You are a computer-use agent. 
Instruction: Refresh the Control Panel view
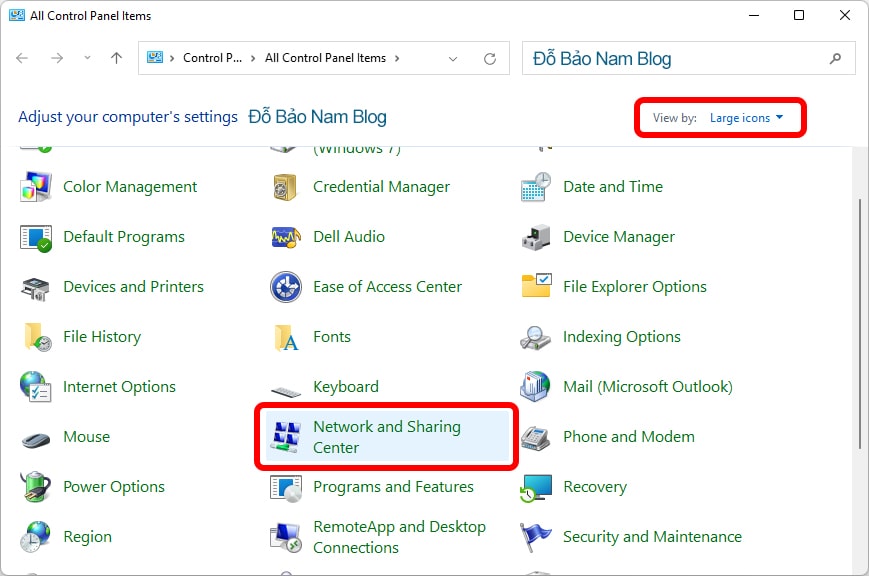[x=490, y=58]
